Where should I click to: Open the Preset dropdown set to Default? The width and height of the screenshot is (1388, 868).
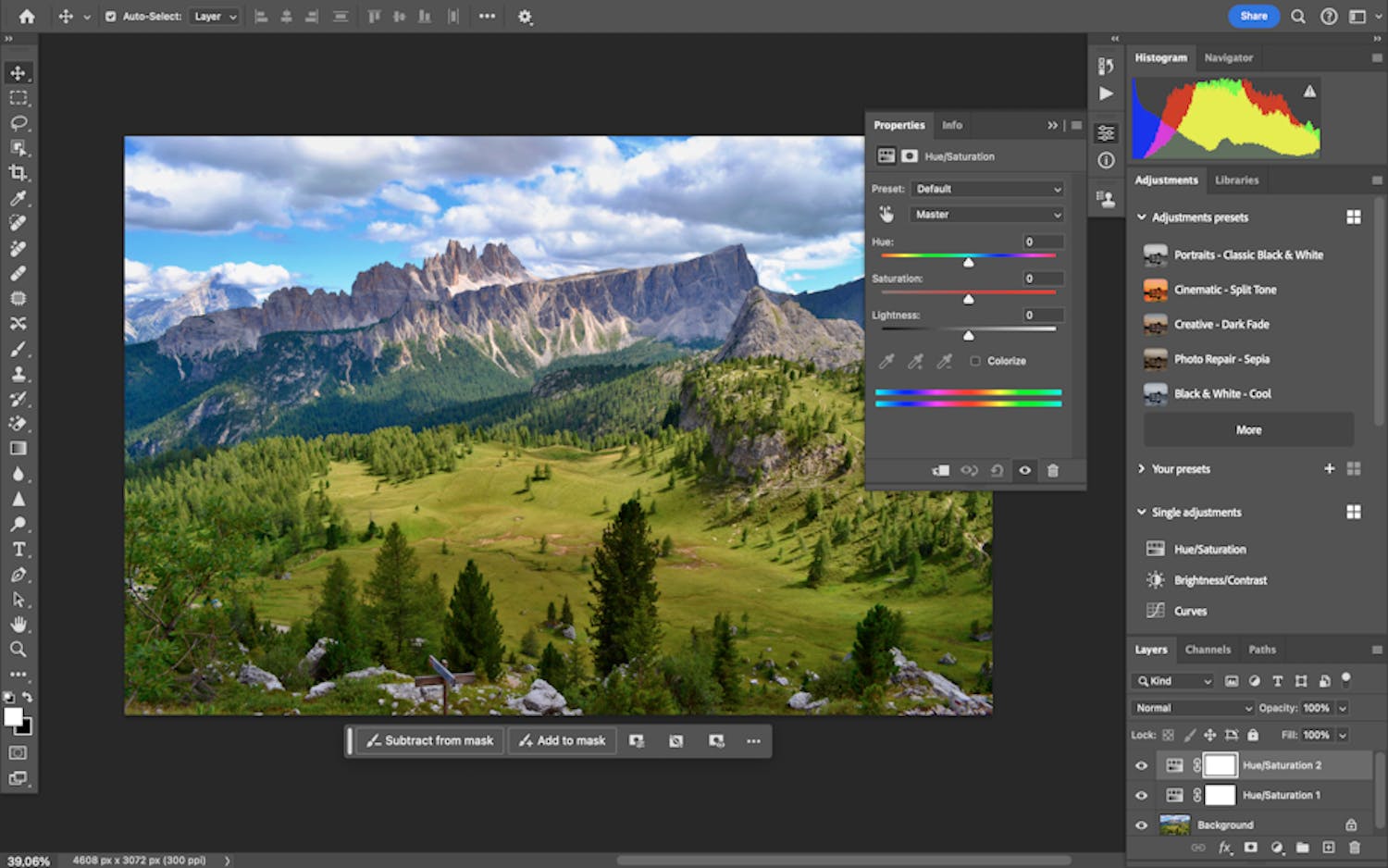pos(986,189)
